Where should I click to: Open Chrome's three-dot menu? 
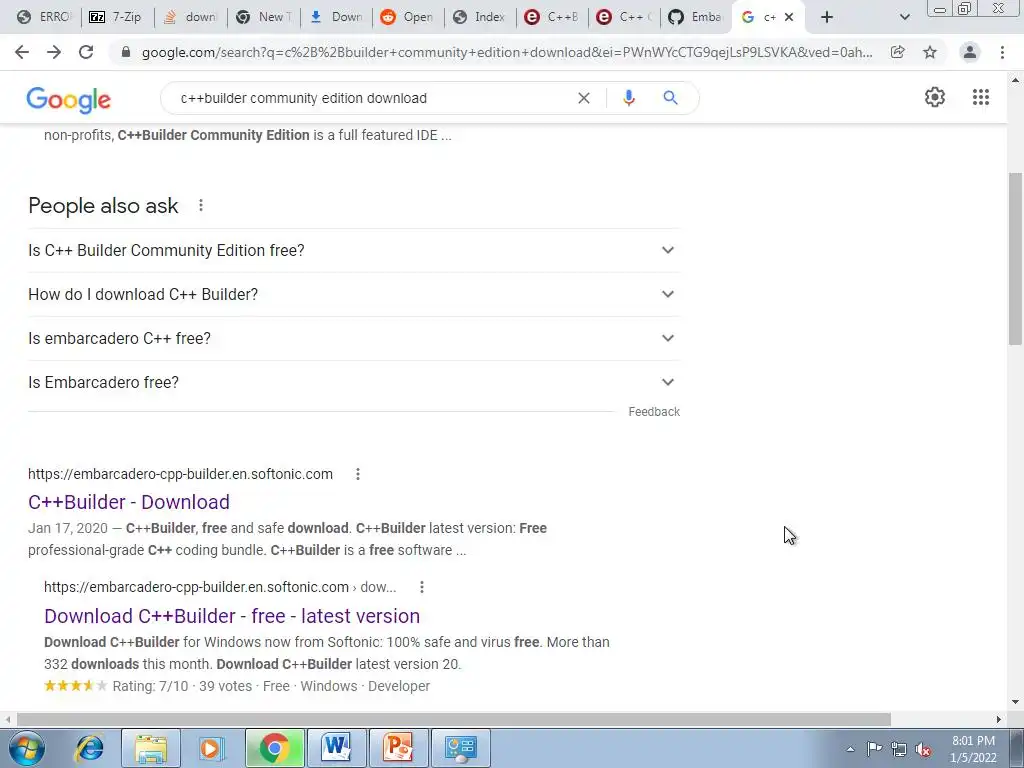[1002, 52]
